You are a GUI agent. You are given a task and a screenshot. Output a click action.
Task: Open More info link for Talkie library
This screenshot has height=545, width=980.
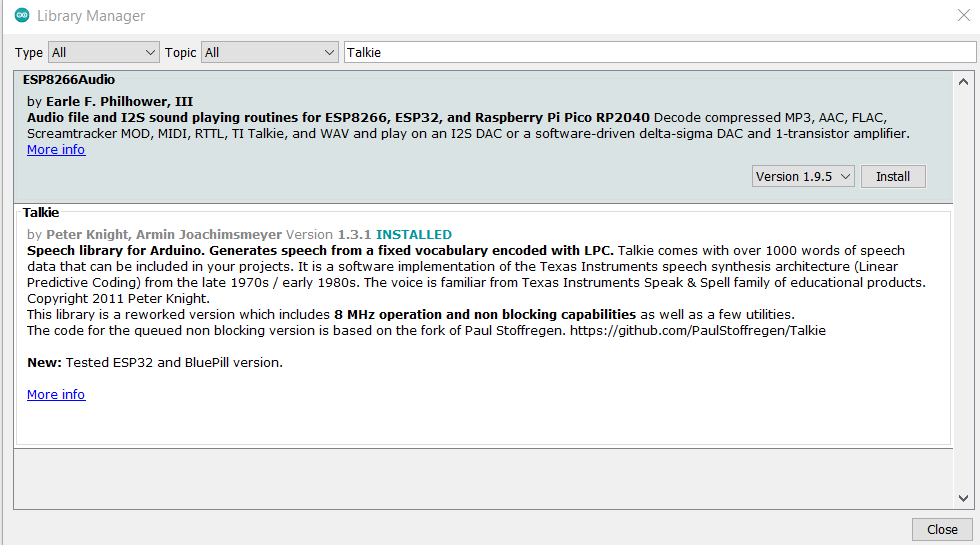pos(56,395)
